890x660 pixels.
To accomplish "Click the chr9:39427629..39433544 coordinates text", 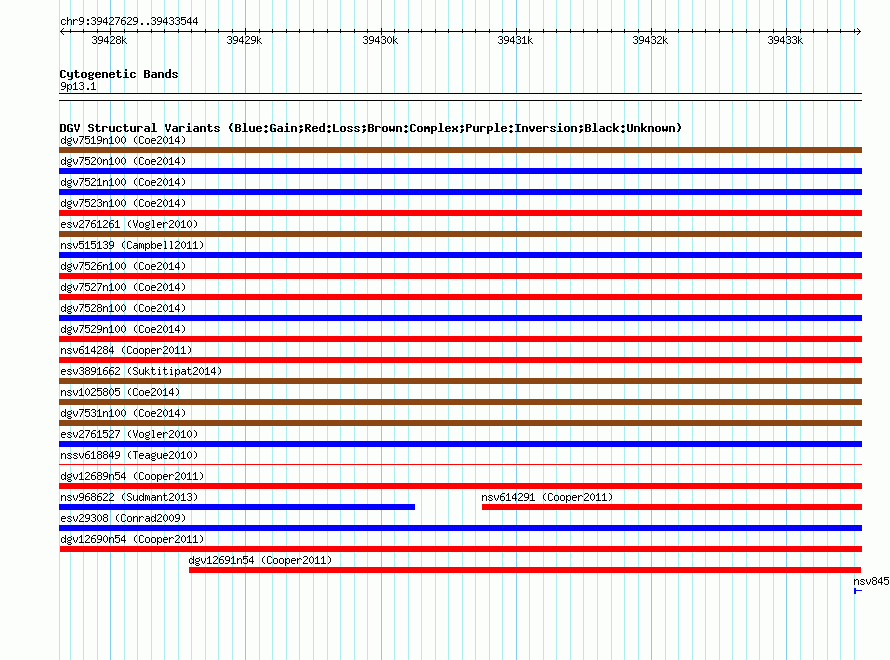I will pyautogui.click(x=129, y=21).
